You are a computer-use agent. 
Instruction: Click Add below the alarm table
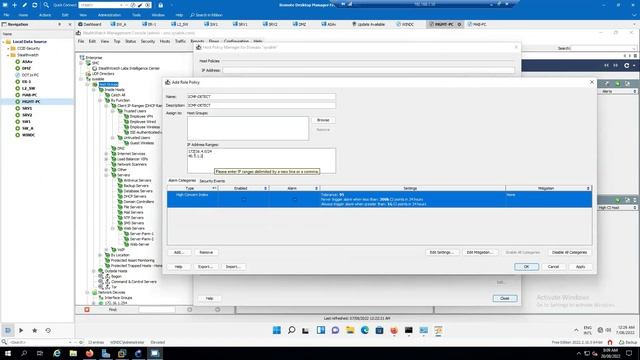tap(179, 252)
